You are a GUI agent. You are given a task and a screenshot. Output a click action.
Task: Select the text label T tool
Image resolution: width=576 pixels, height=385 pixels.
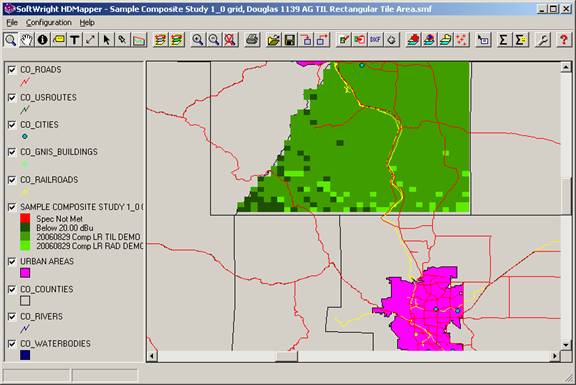(75, 40)
